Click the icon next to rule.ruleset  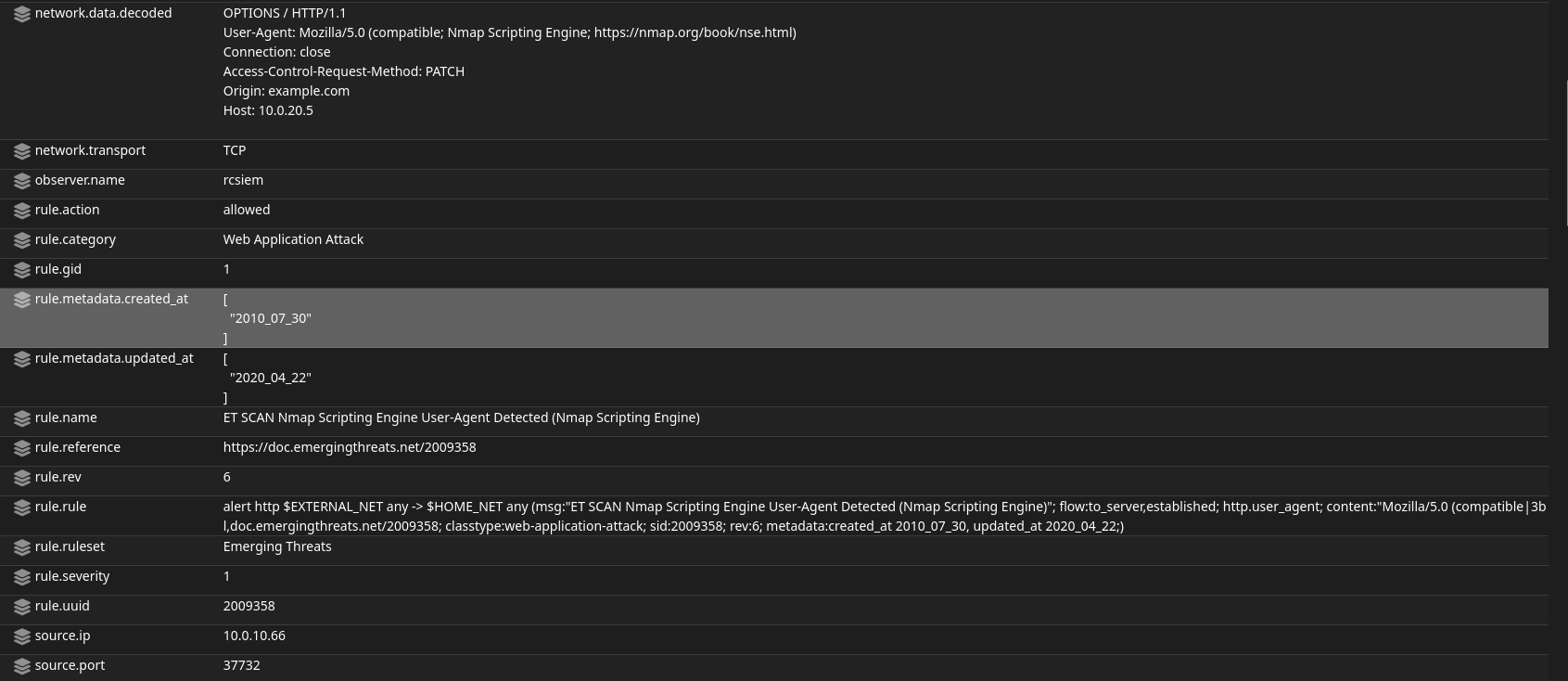coord(22,547)
